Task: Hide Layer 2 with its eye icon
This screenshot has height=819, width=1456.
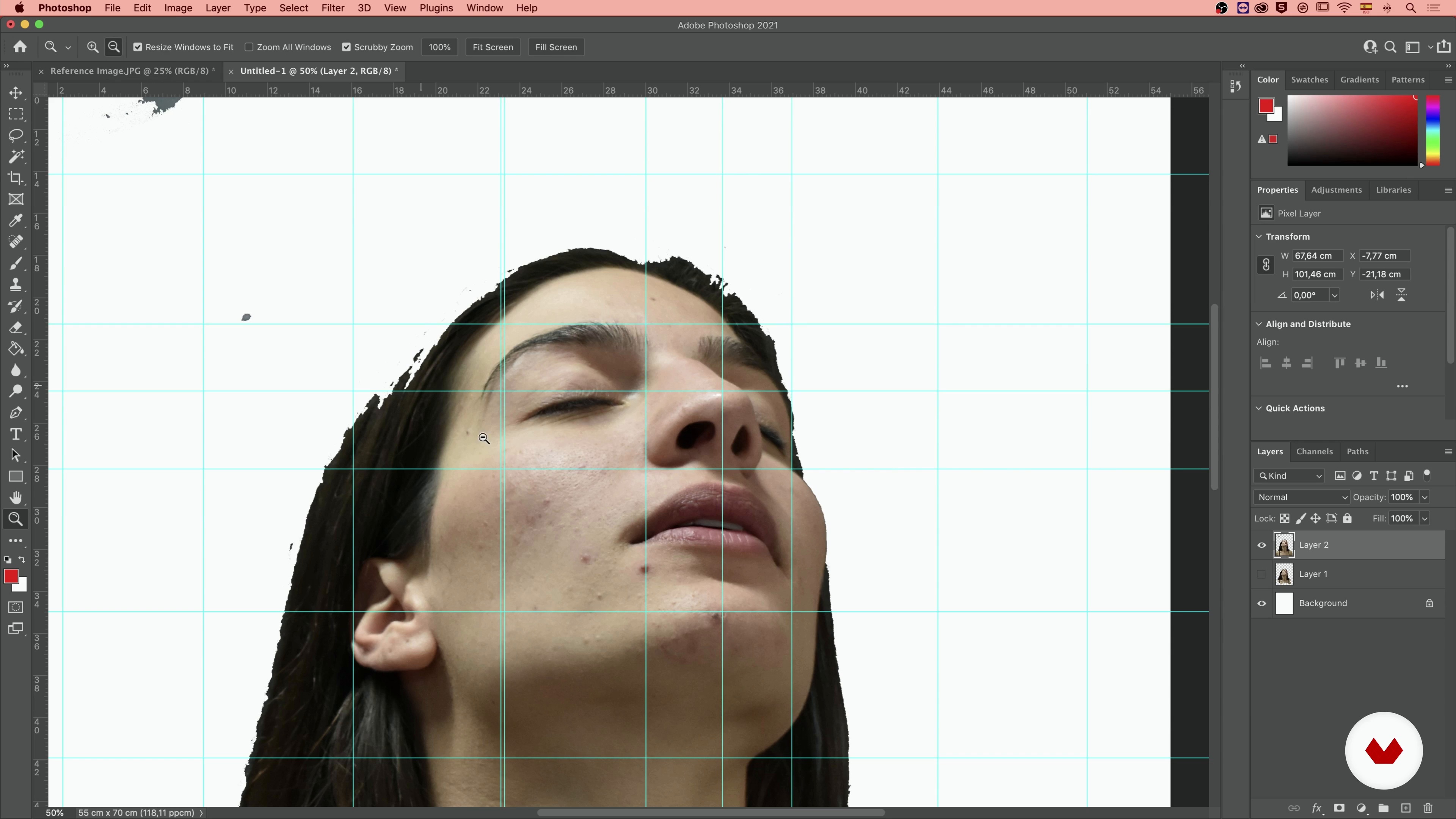Action: [x=1261, y=546]
